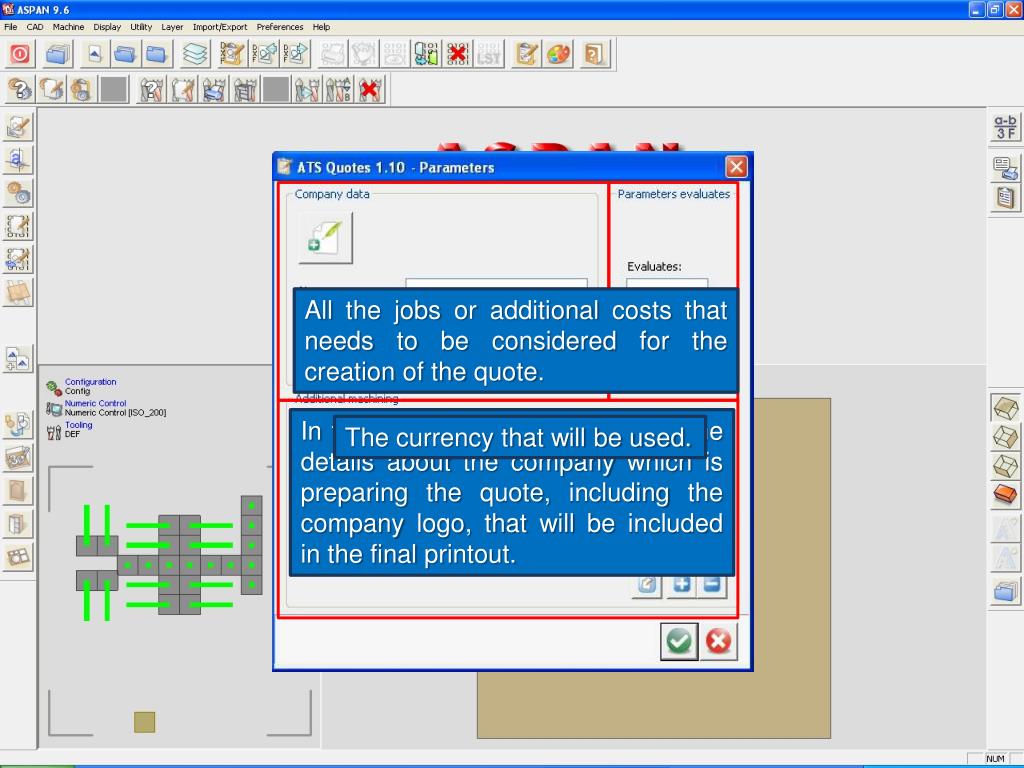Click the four-panel grid icon in left sidebar

pos(18,557)
